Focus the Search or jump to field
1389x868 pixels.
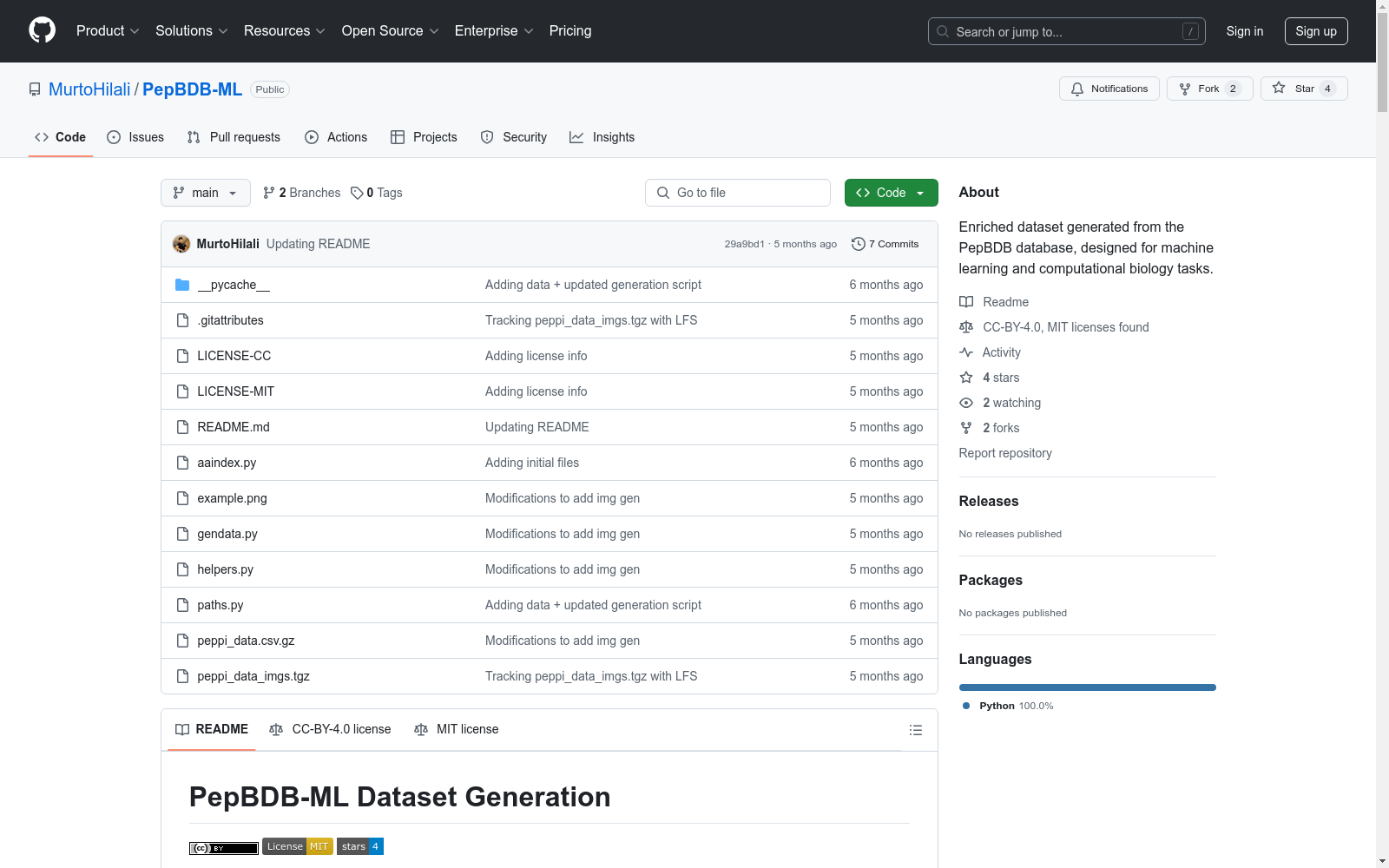[x=1067, y=31]
